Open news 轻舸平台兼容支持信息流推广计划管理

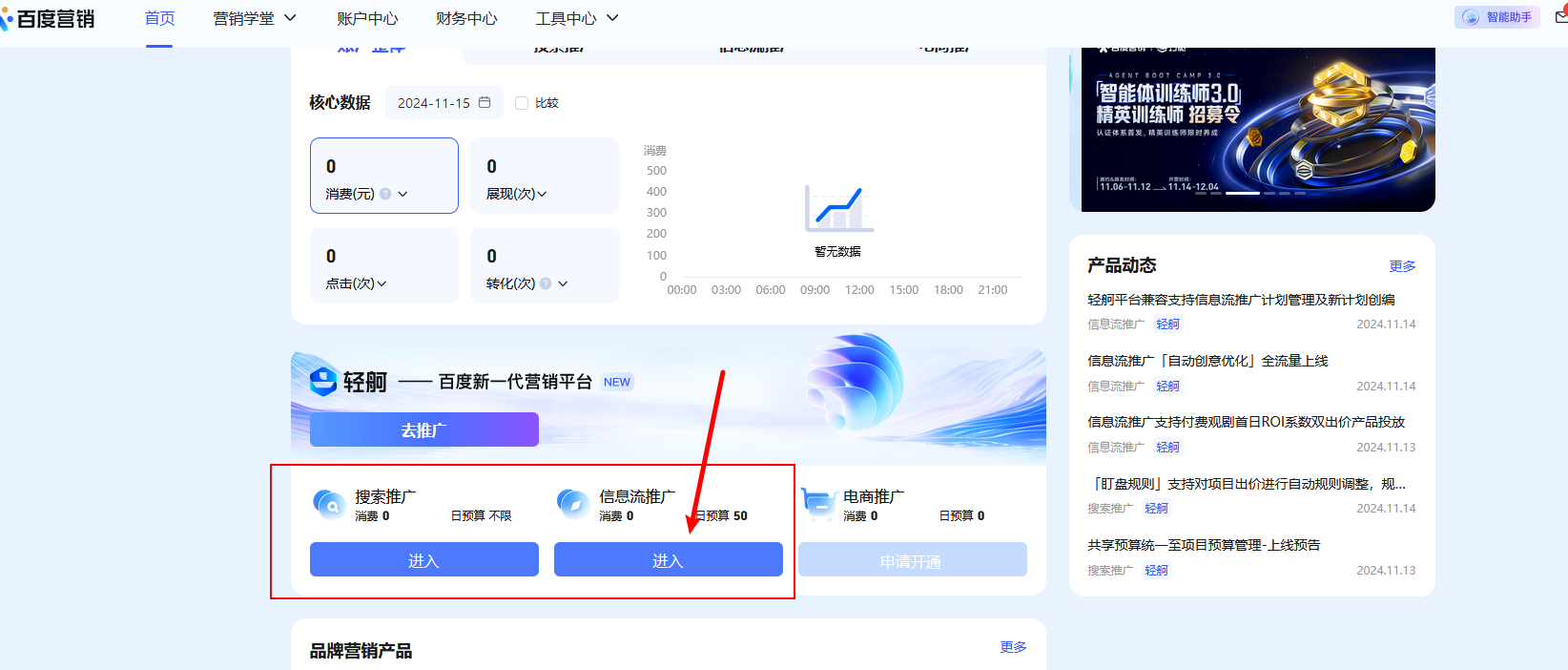[x=1241, y=300]
